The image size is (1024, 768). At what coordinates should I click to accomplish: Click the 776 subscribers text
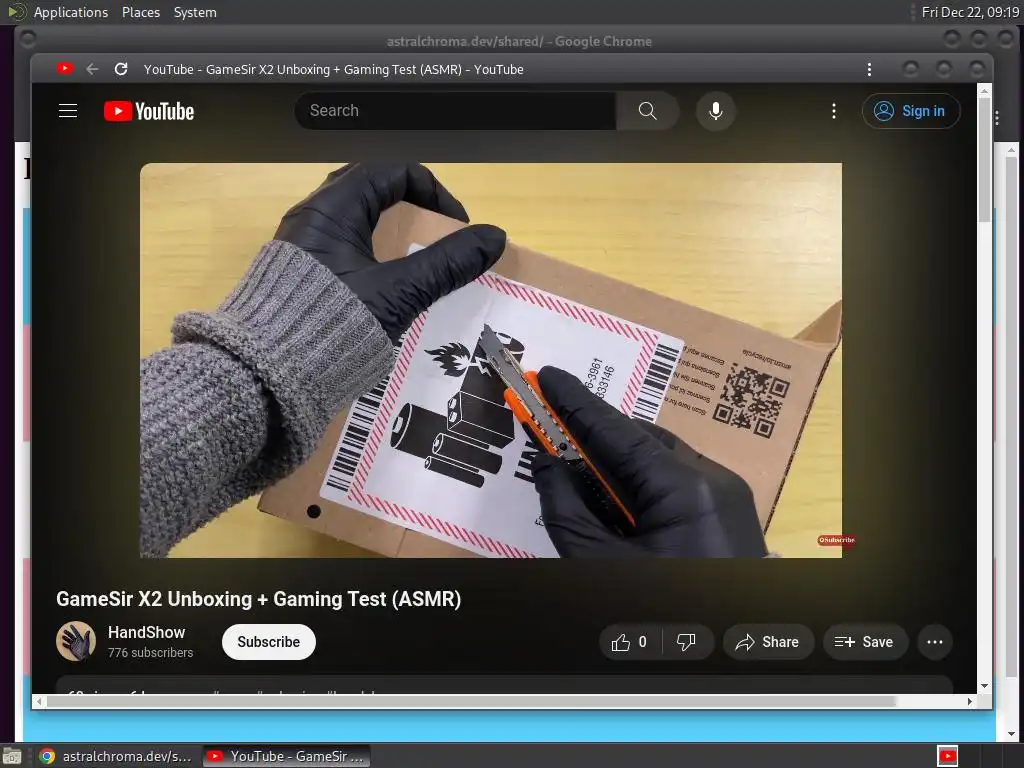click(150, 652)
